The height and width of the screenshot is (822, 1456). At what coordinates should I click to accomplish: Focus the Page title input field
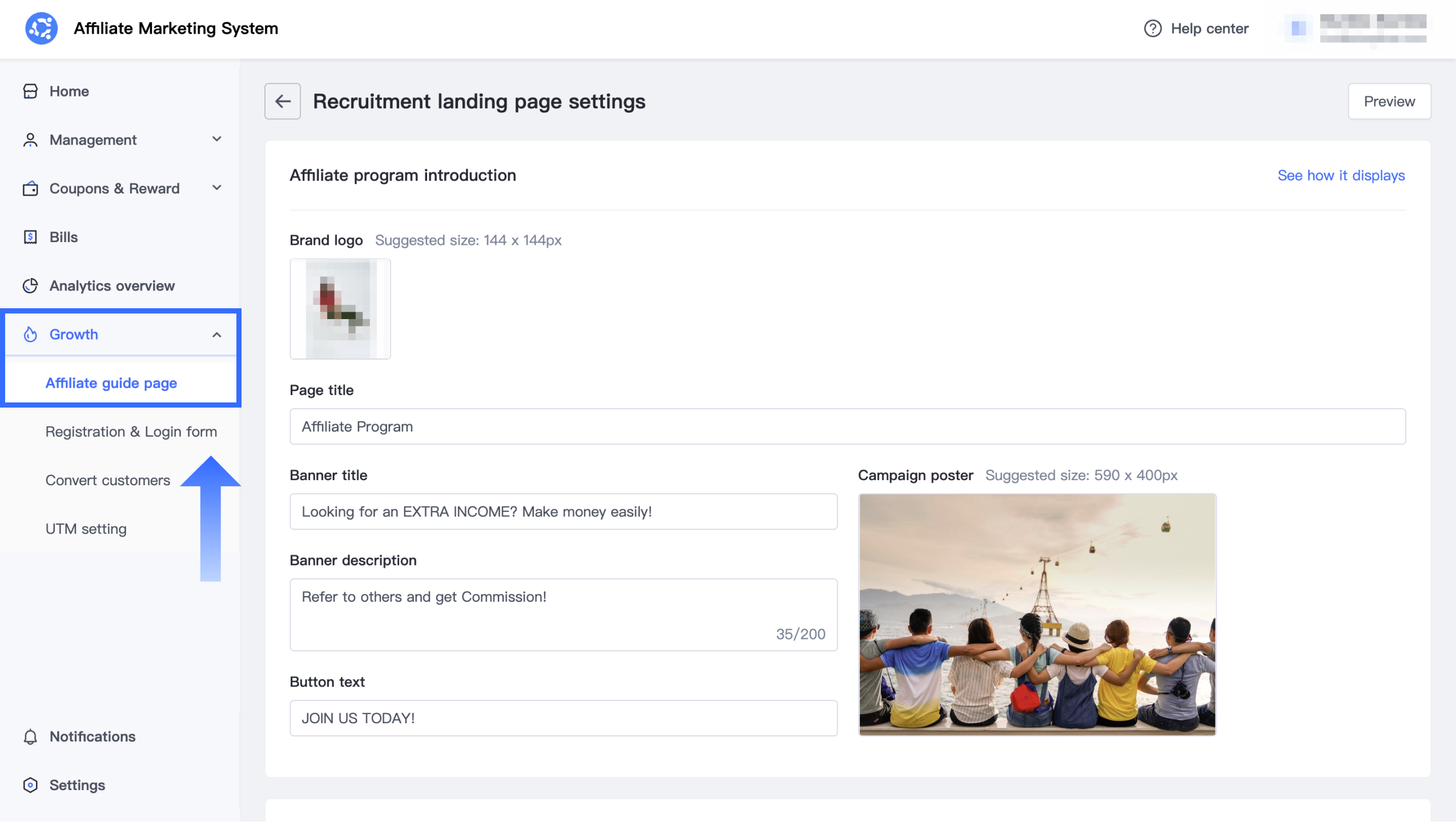[x=847, y=426]
